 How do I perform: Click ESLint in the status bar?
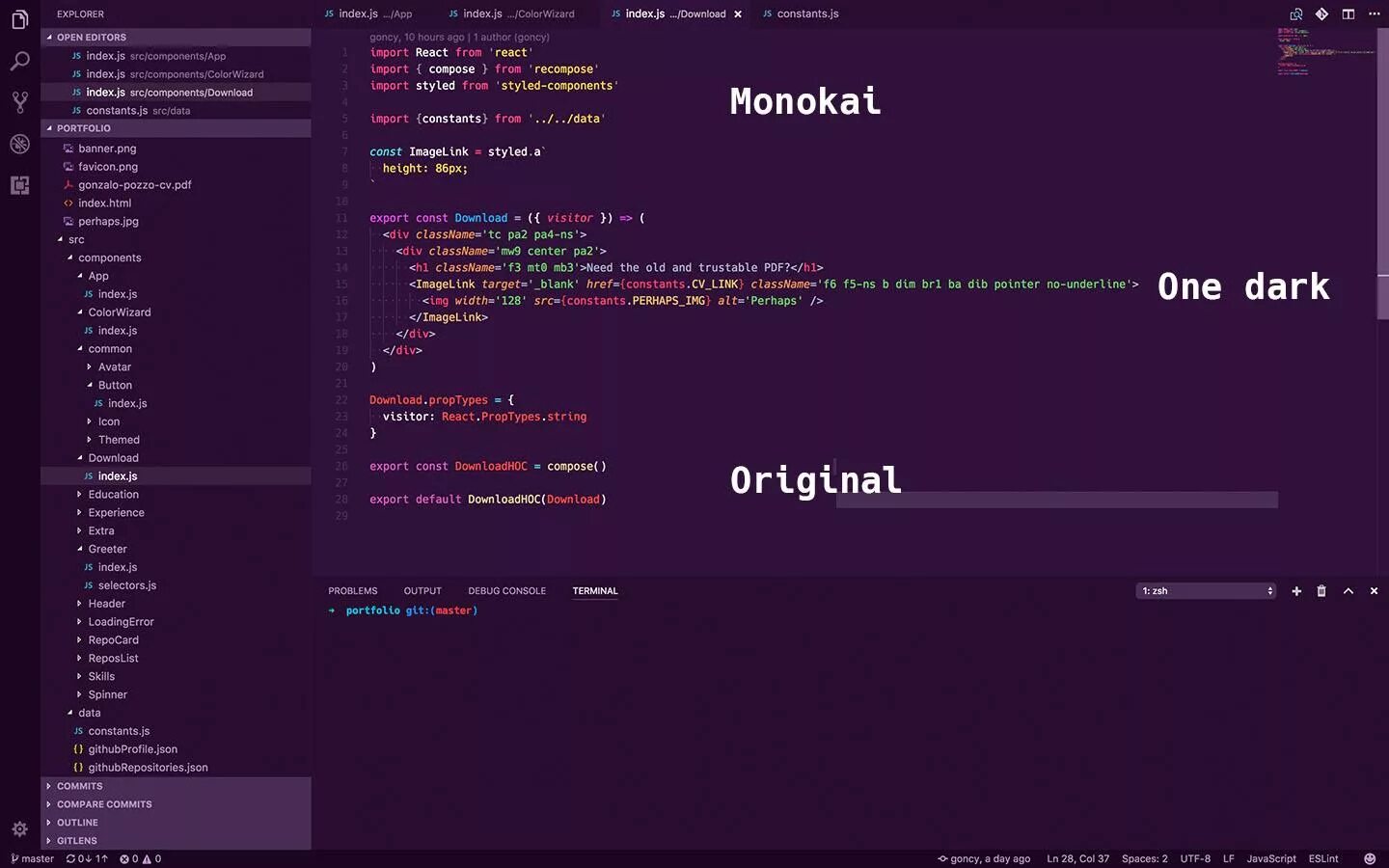1323,858
